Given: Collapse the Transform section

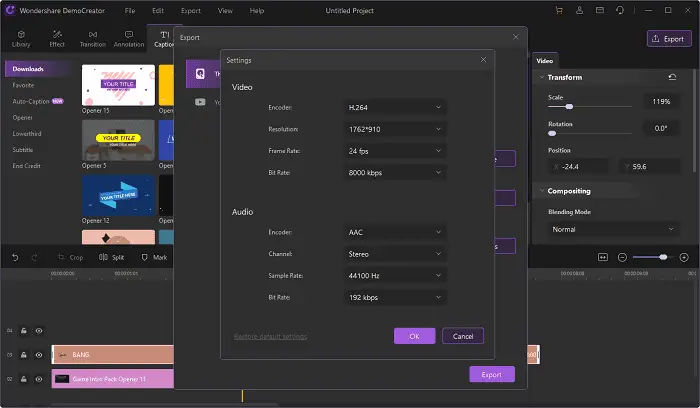Looking at the screenshot, I should pos(542,77).
